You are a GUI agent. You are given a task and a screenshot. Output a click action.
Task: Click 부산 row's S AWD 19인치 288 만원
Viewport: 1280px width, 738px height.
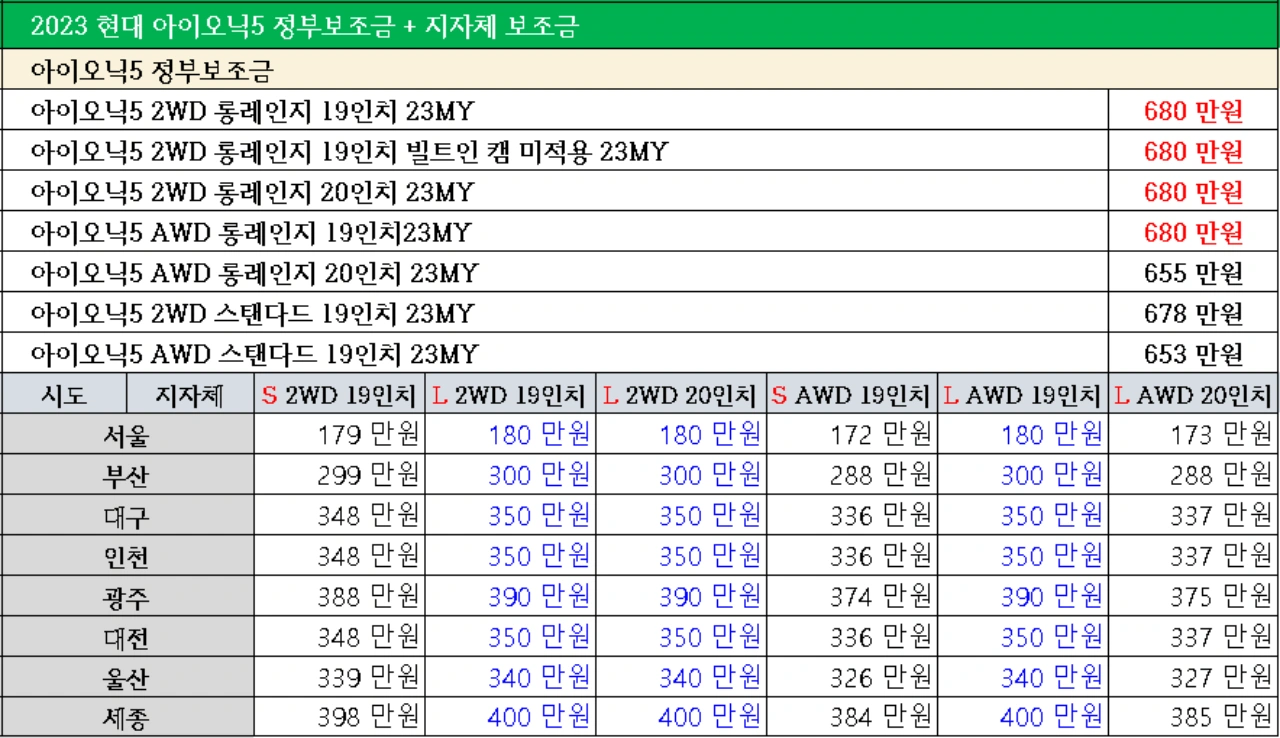[x=881, y=475]
